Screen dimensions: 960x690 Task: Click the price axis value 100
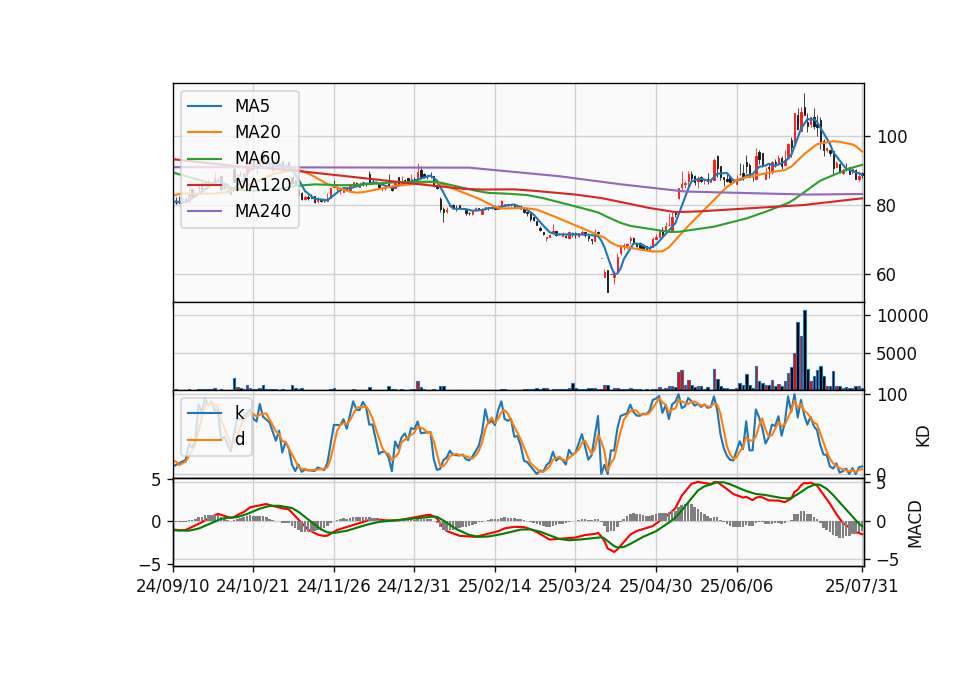coord(892,137)
